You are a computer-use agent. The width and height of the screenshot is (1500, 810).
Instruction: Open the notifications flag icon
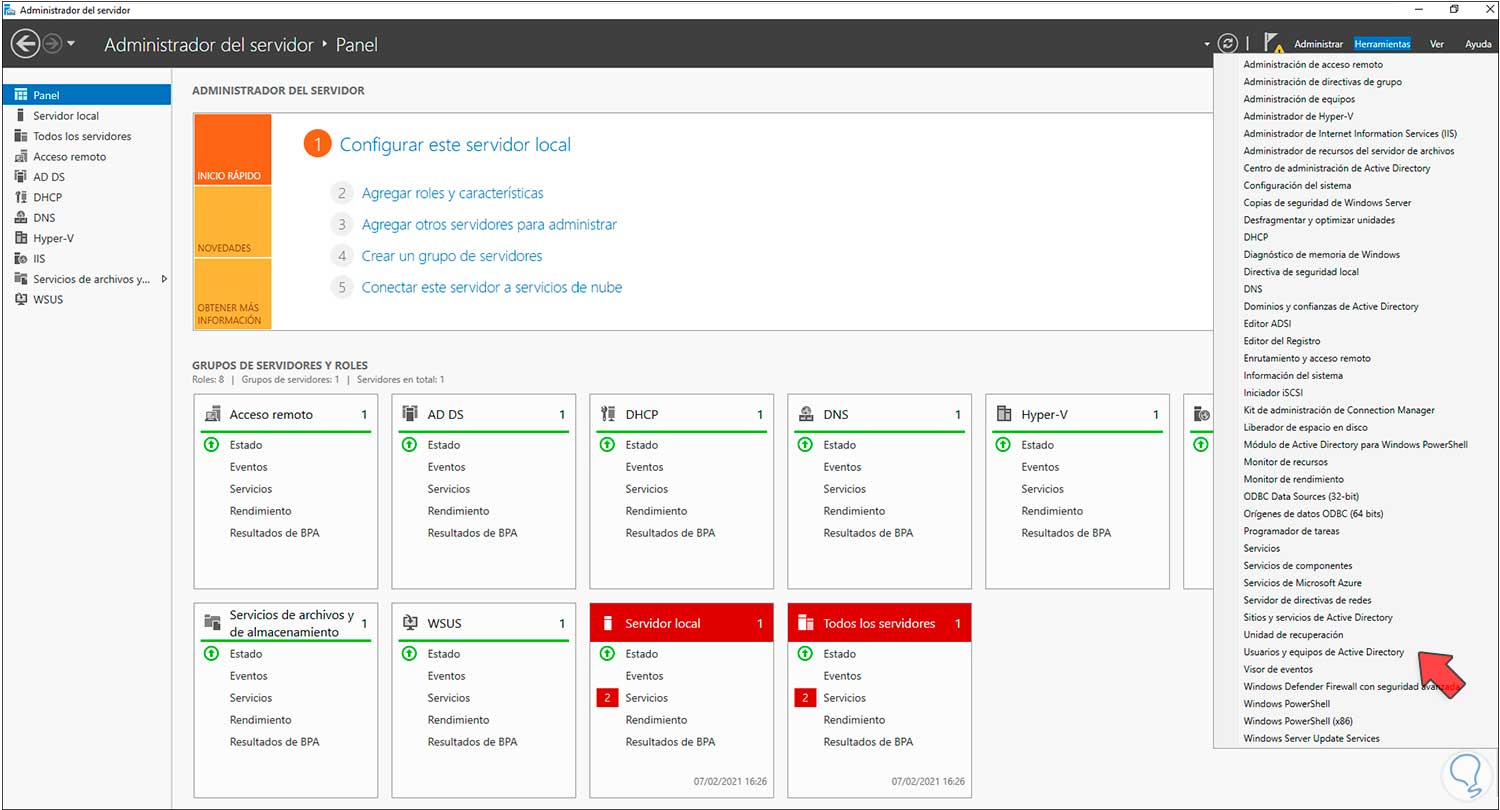[1272, 44]
